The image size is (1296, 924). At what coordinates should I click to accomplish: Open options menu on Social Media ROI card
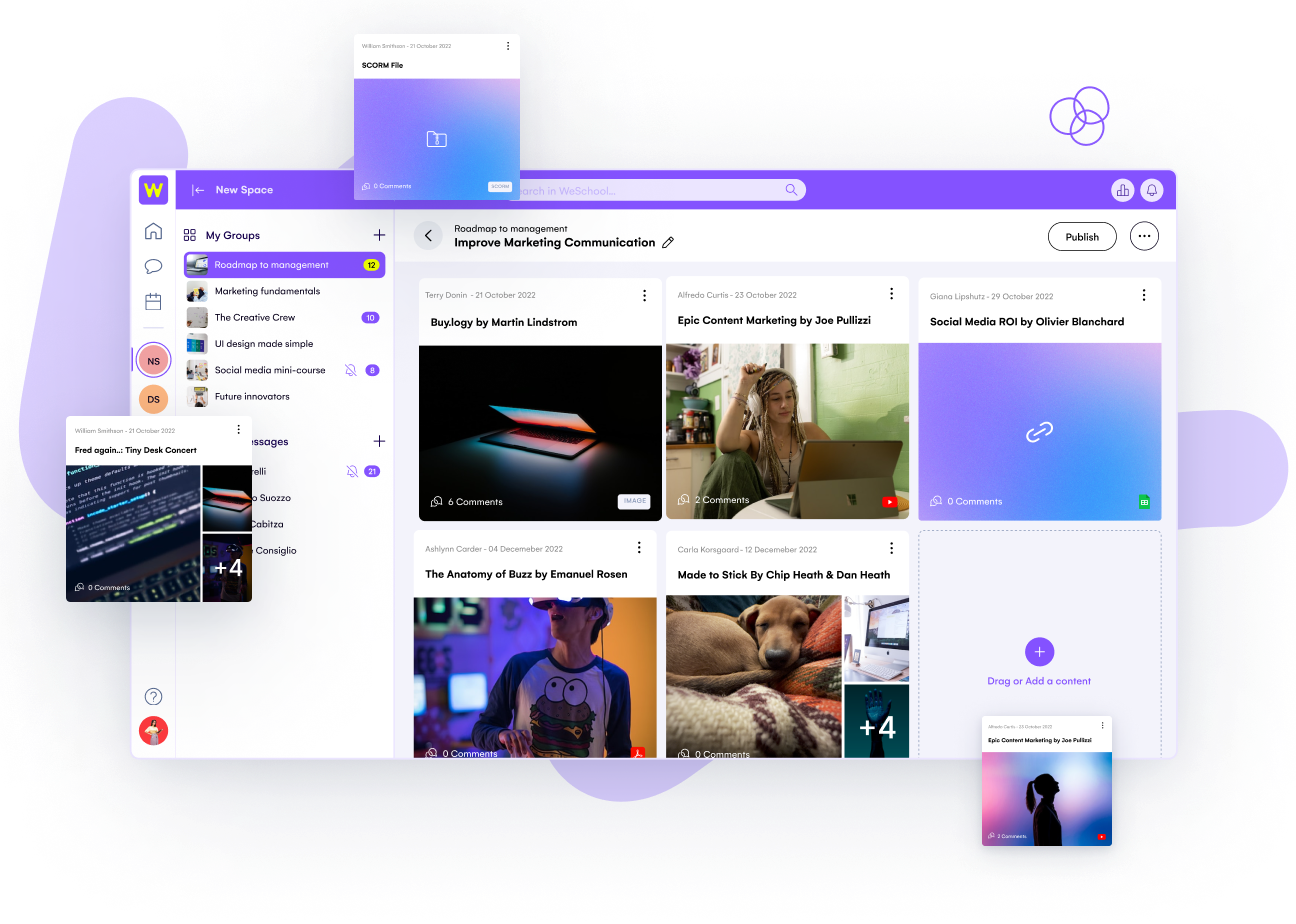pyautogui.click(x=1144, y=294)
